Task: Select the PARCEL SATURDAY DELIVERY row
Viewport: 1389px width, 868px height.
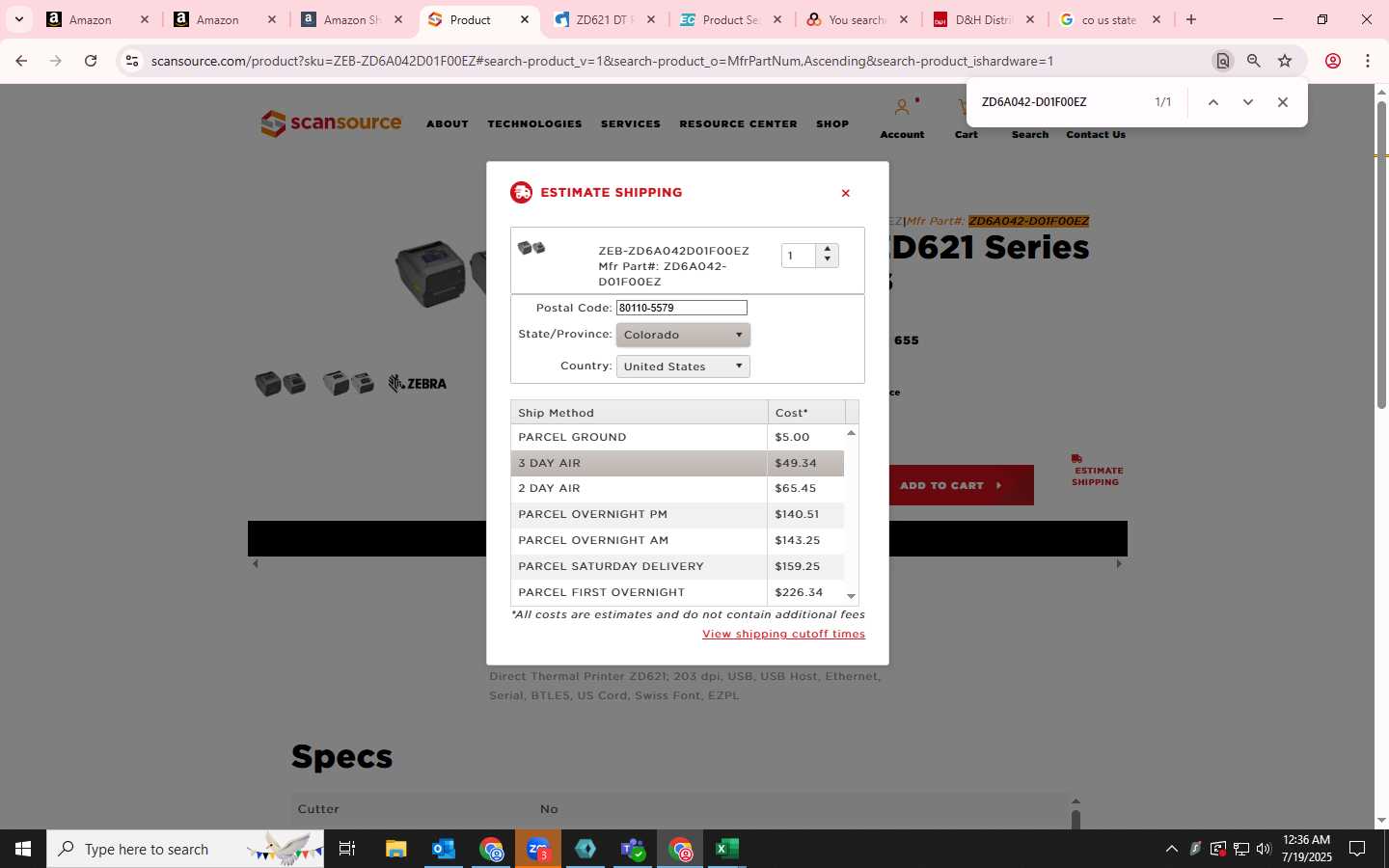Action: (x=677, y=567)
